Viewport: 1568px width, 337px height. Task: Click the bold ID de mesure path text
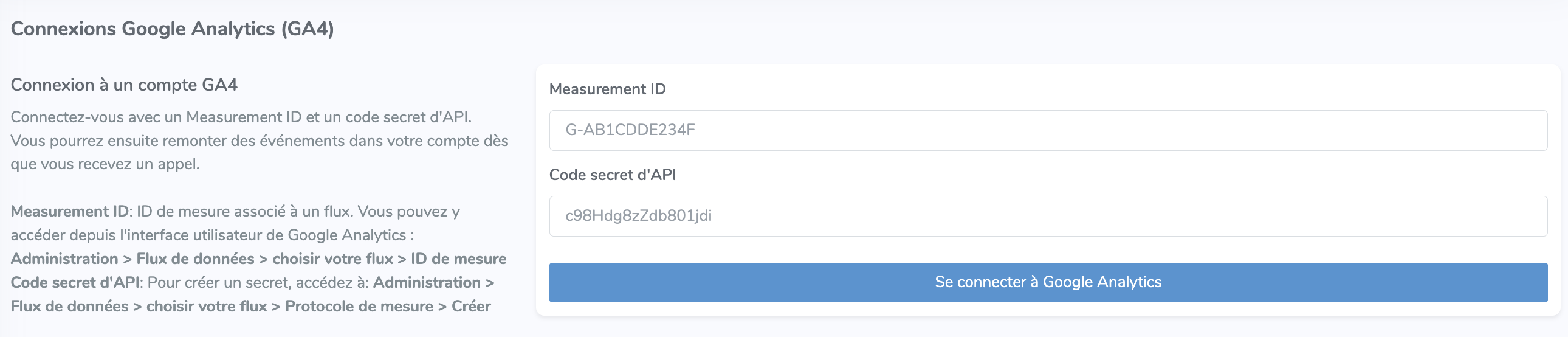click(458, 259)
